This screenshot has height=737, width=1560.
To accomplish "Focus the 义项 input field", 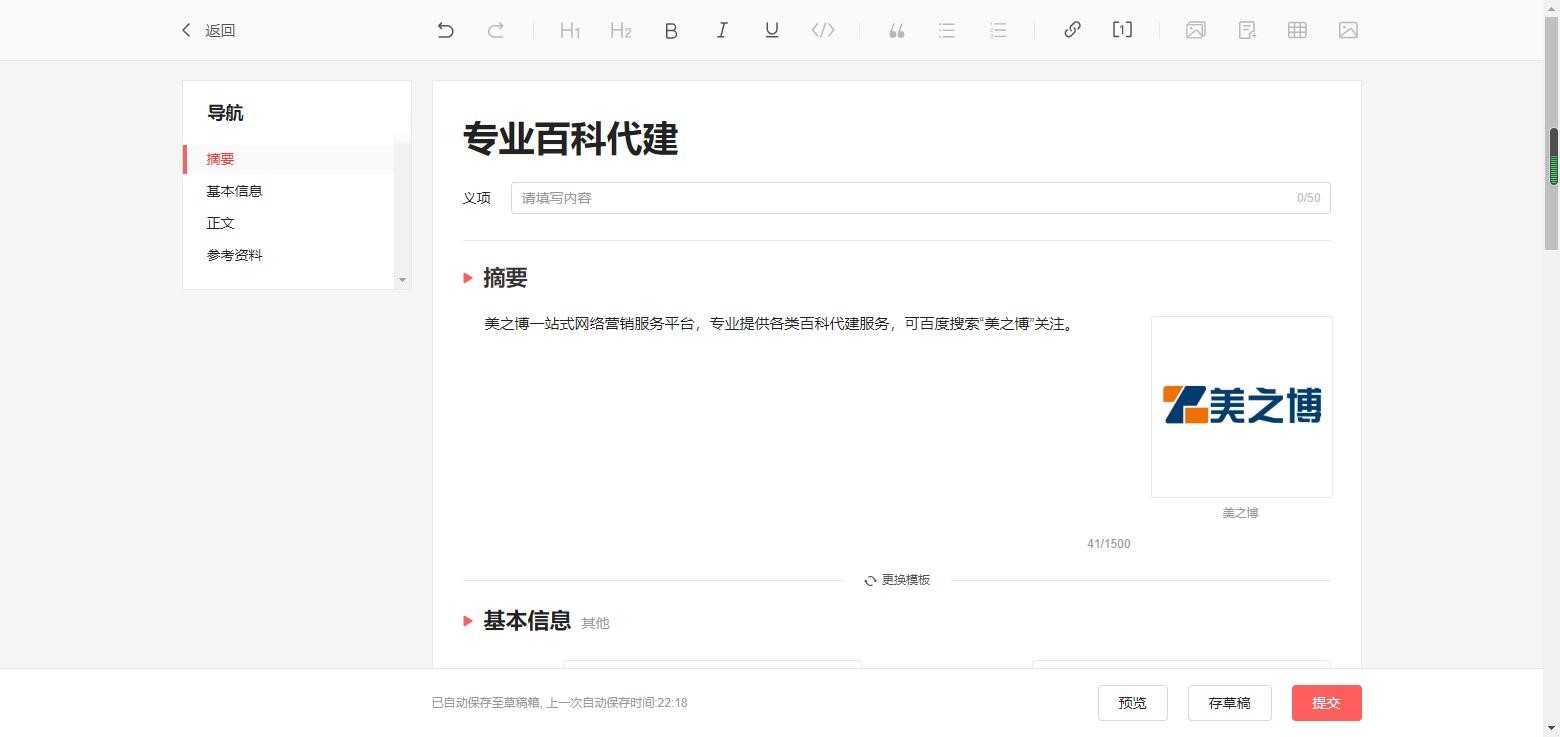I will [x=920, y=198].
